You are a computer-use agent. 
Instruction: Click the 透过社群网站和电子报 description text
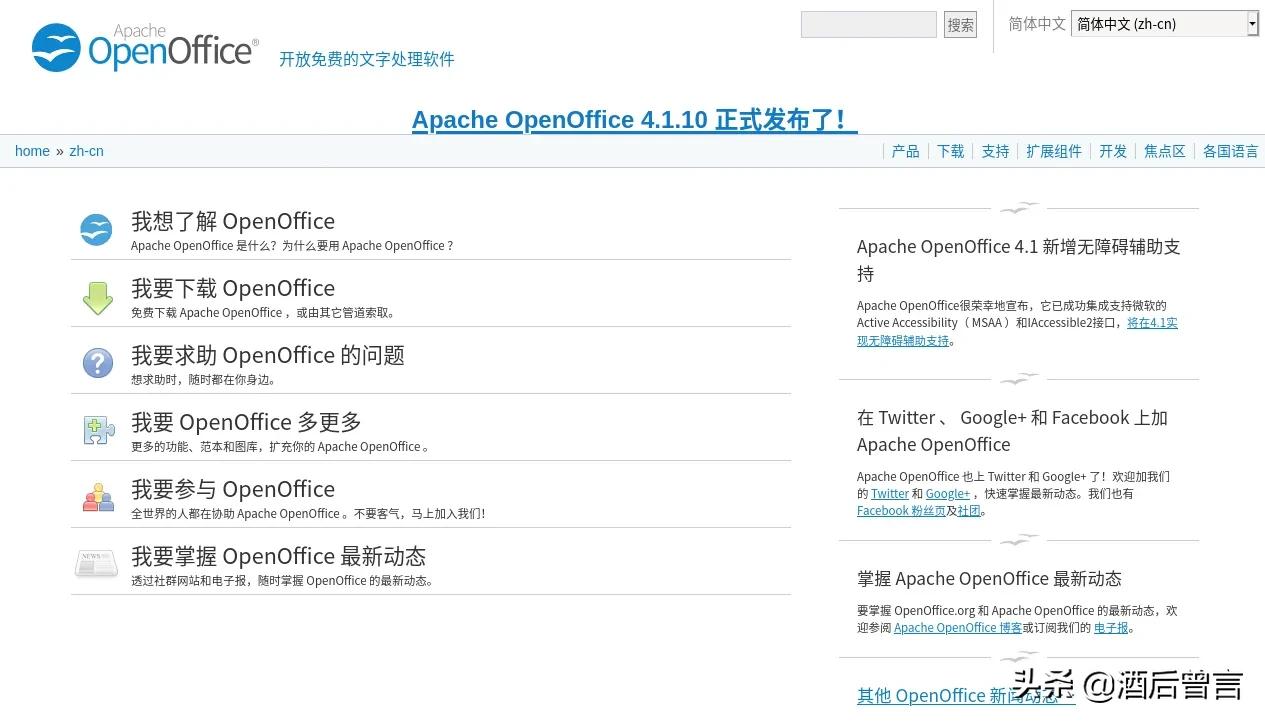pos(282,581)
